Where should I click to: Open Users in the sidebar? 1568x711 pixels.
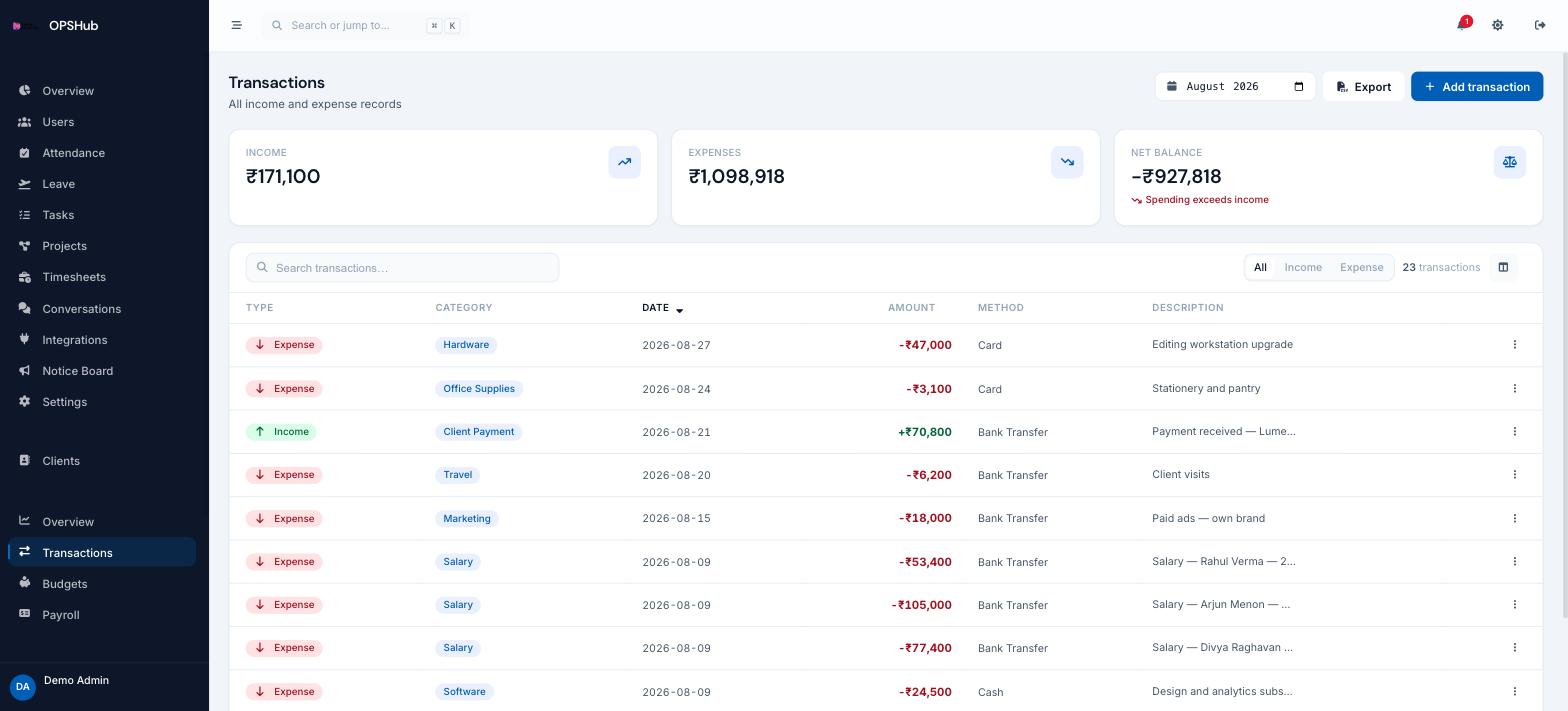102,122
